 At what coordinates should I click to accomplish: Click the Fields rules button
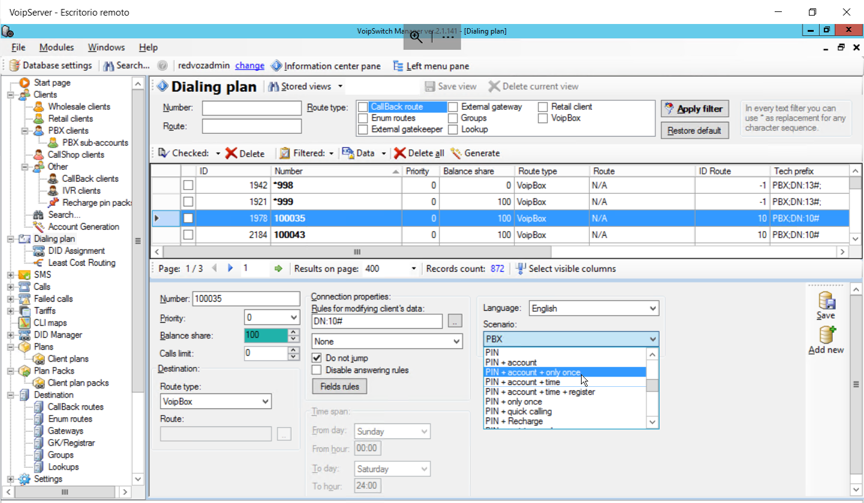(339, 387)
